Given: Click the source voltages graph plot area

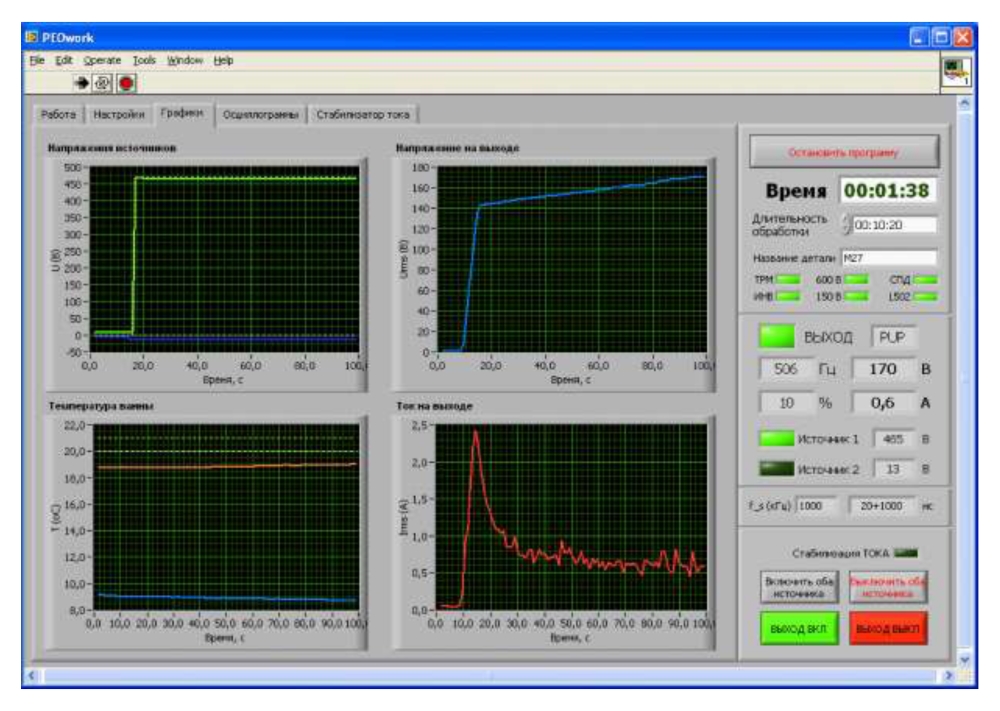Looking at the screenshot, I should click(x=224, y=259).
